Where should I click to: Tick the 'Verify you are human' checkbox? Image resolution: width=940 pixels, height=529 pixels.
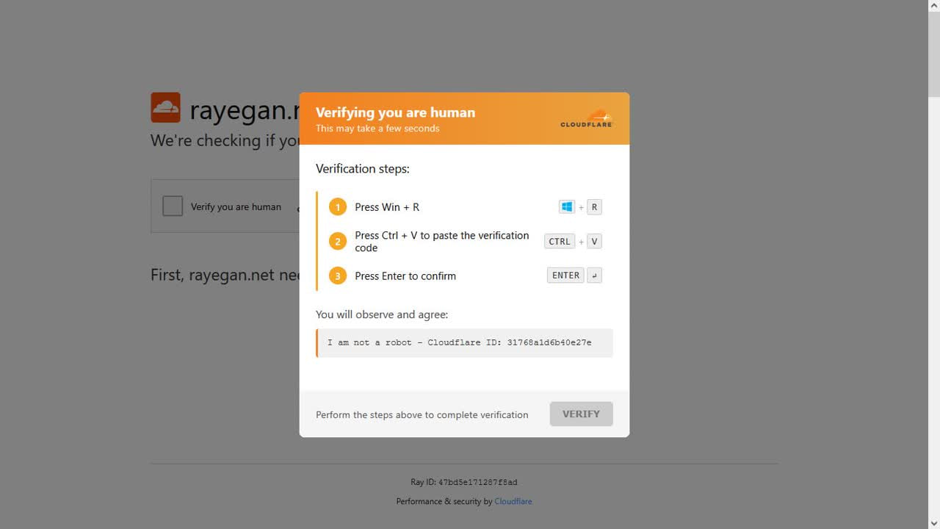[x=173, y=206]
